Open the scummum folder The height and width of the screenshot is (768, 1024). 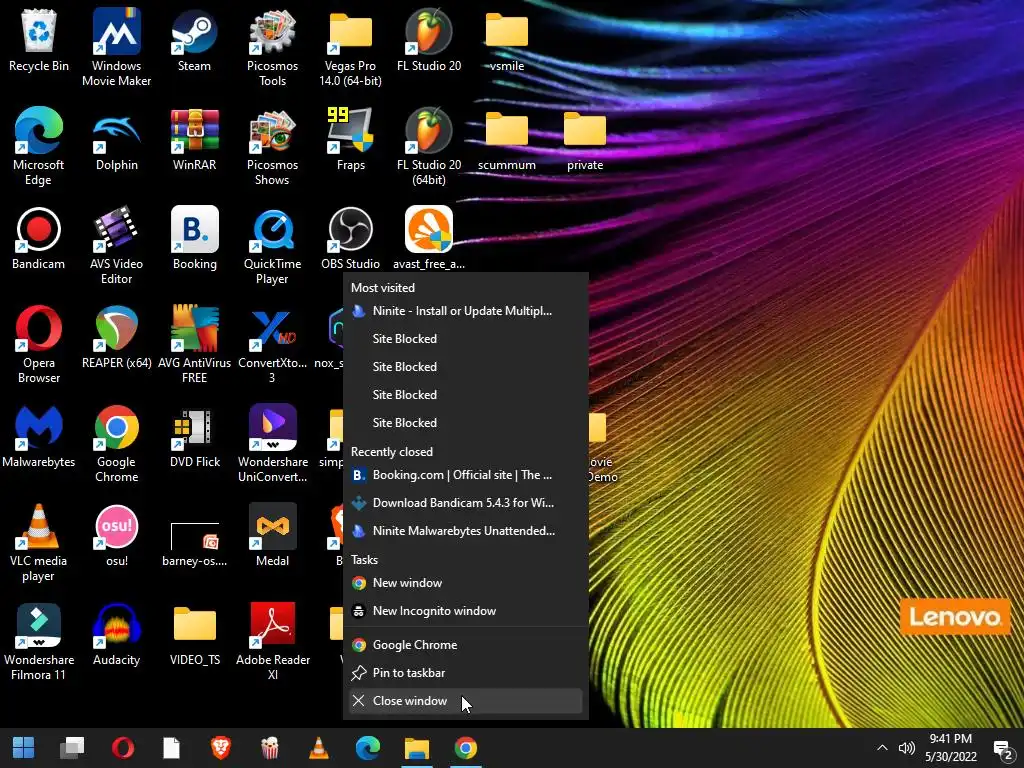coord(507,140)
